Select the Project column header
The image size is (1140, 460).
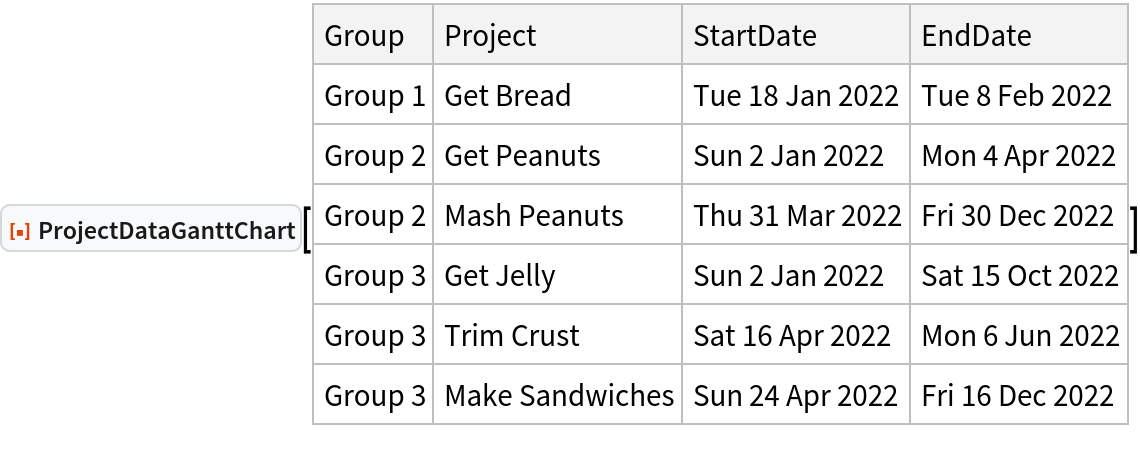click(557, 36)
